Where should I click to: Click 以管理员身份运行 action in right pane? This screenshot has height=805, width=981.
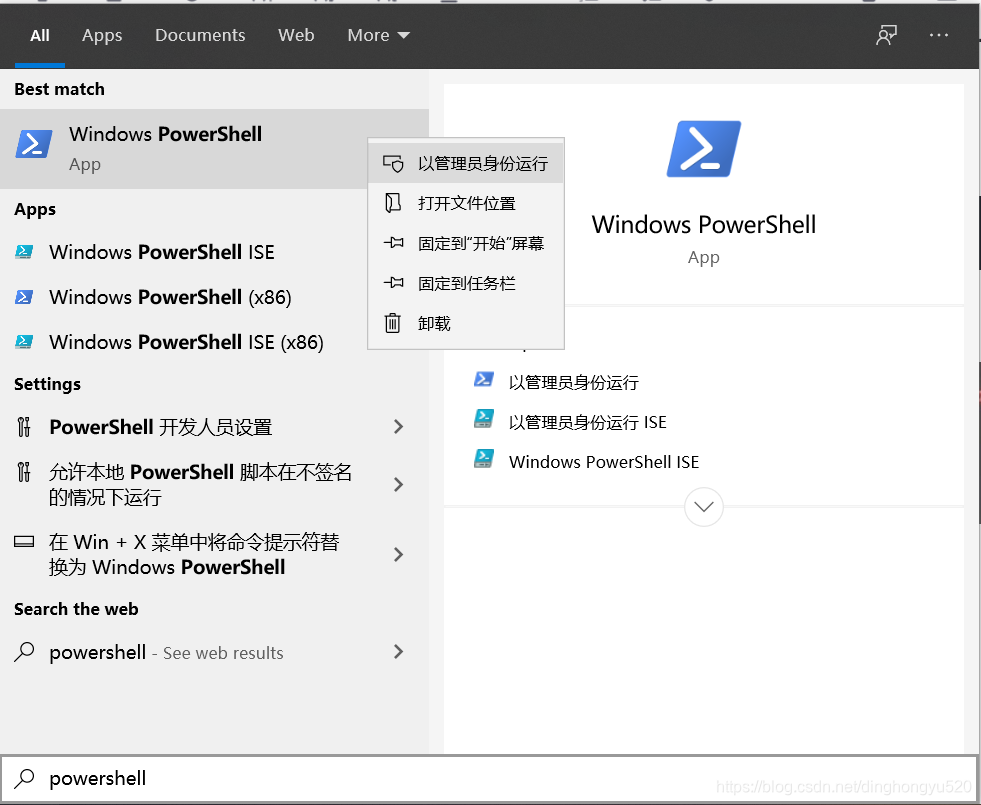(574, 382)
